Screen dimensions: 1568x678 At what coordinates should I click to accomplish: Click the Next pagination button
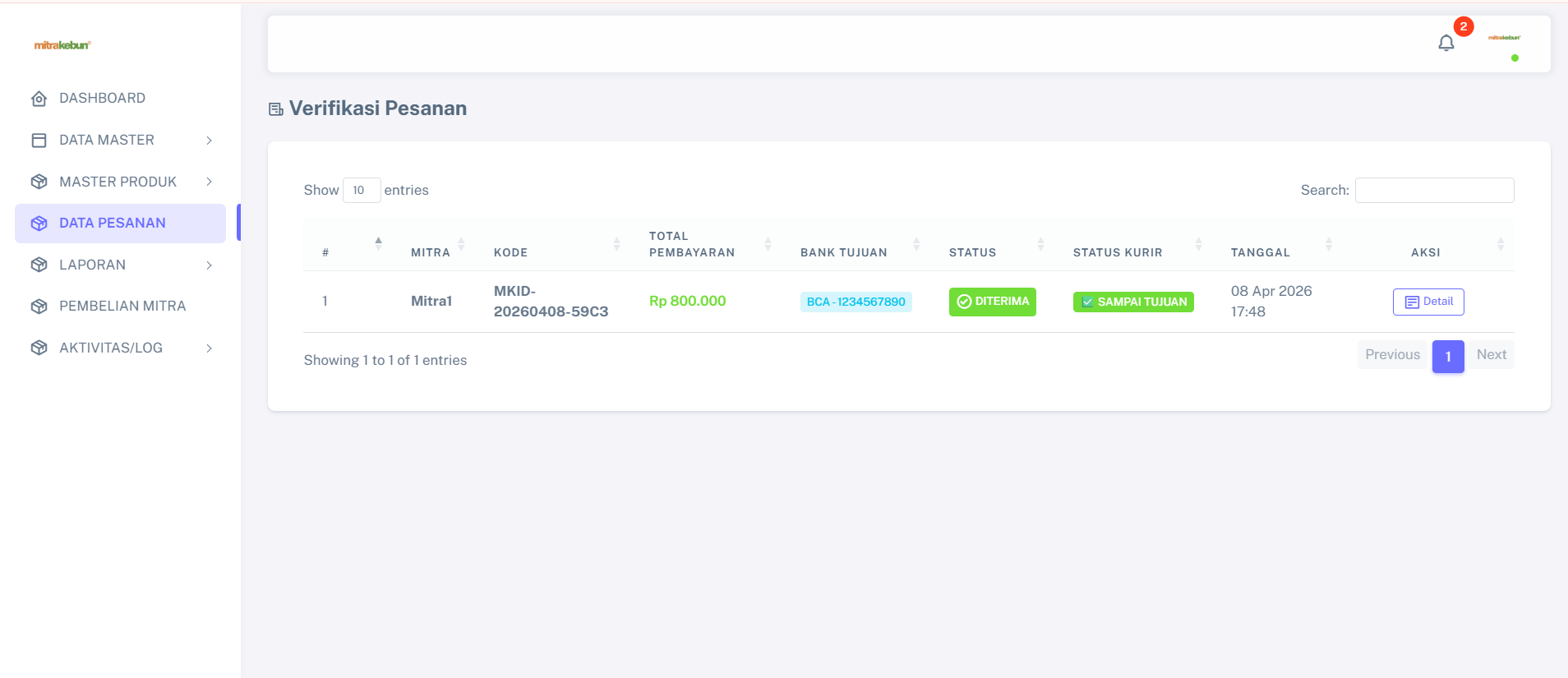[x=1491, y=355]
